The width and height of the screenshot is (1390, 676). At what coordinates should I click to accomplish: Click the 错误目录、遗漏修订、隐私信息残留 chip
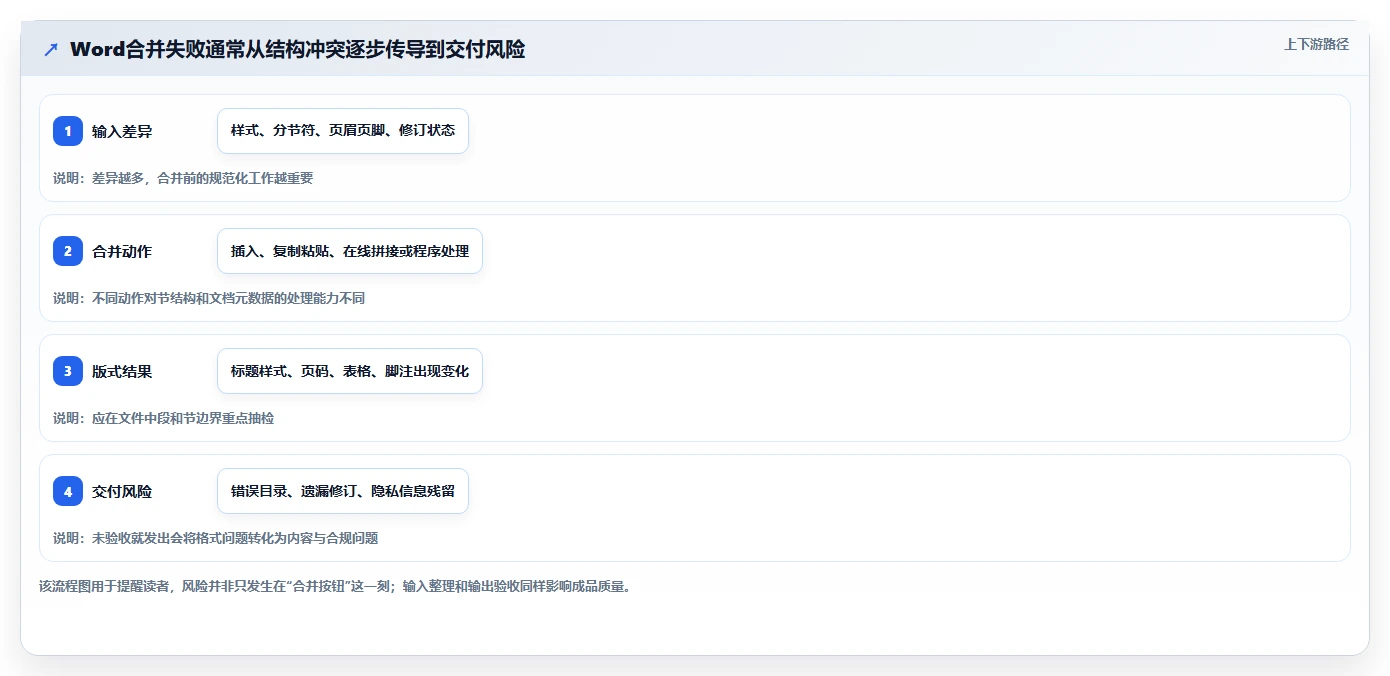343,491
